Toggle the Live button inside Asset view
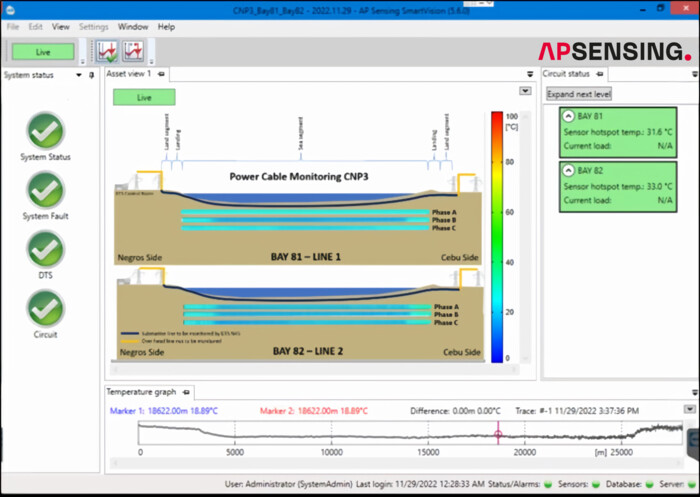 [x=143, y=97]
